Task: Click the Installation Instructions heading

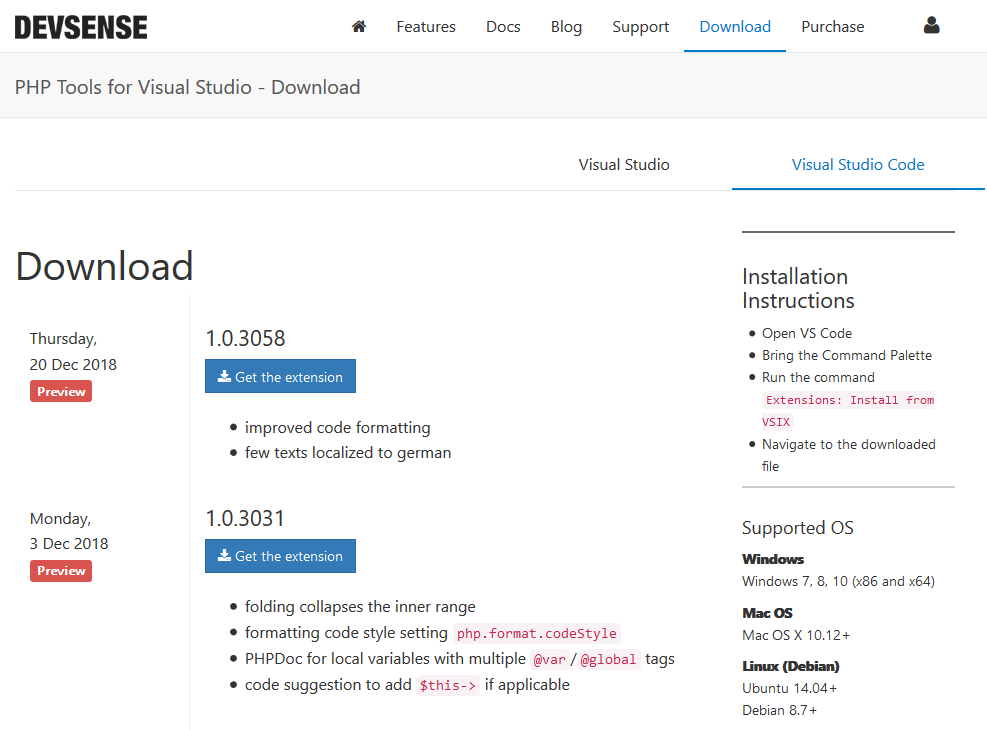Action: (798, 288)
